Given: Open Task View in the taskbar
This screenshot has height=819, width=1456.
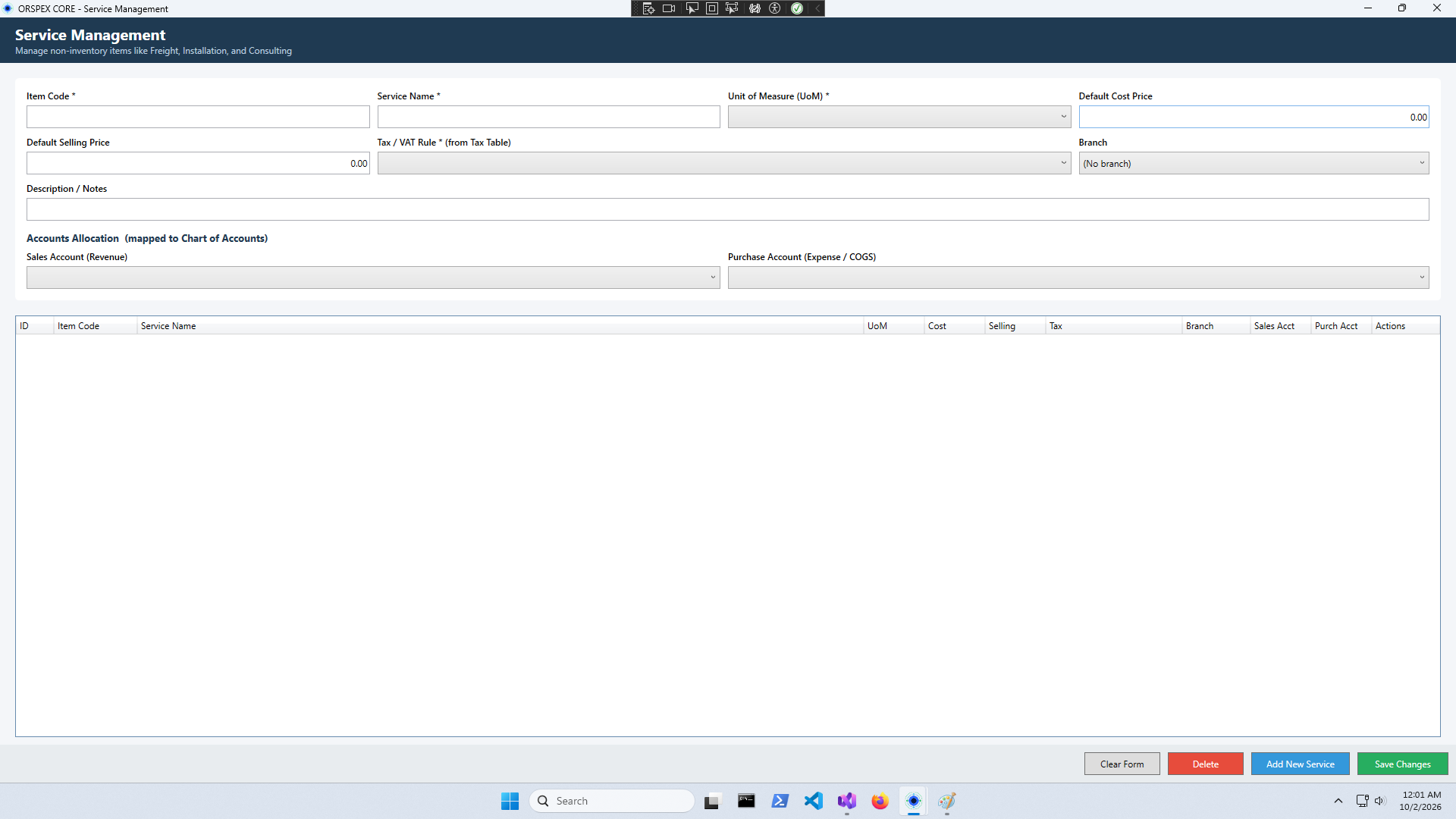Looking at the screenshot, I should [x=711, y=801].
